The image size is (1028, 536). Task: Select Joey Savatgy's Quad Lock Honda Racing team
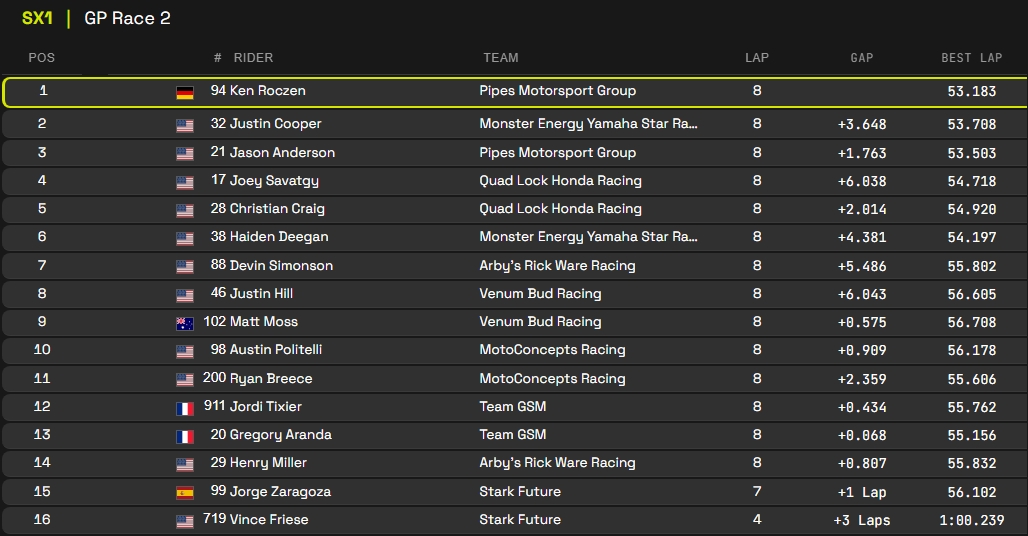click(560, 181)
